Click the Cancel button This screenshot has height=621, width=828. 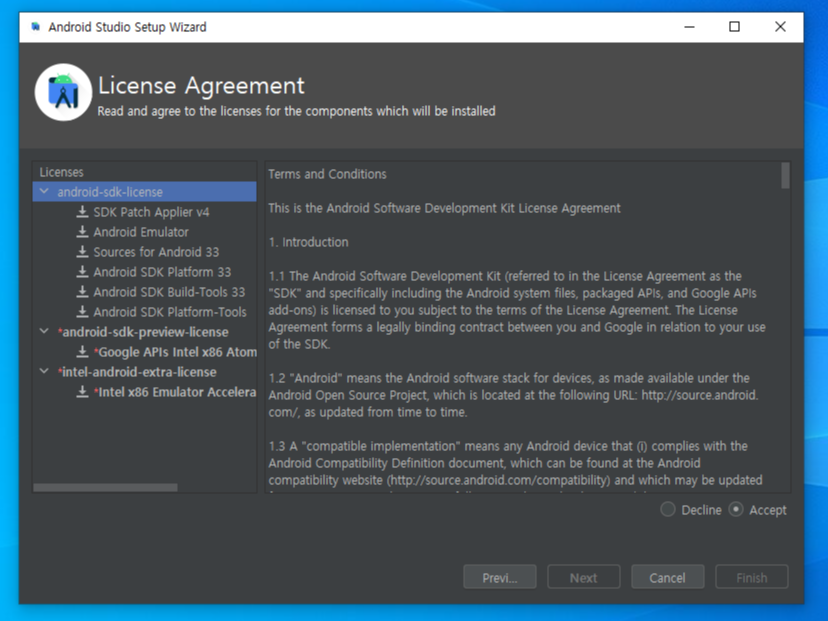(667, 577)
